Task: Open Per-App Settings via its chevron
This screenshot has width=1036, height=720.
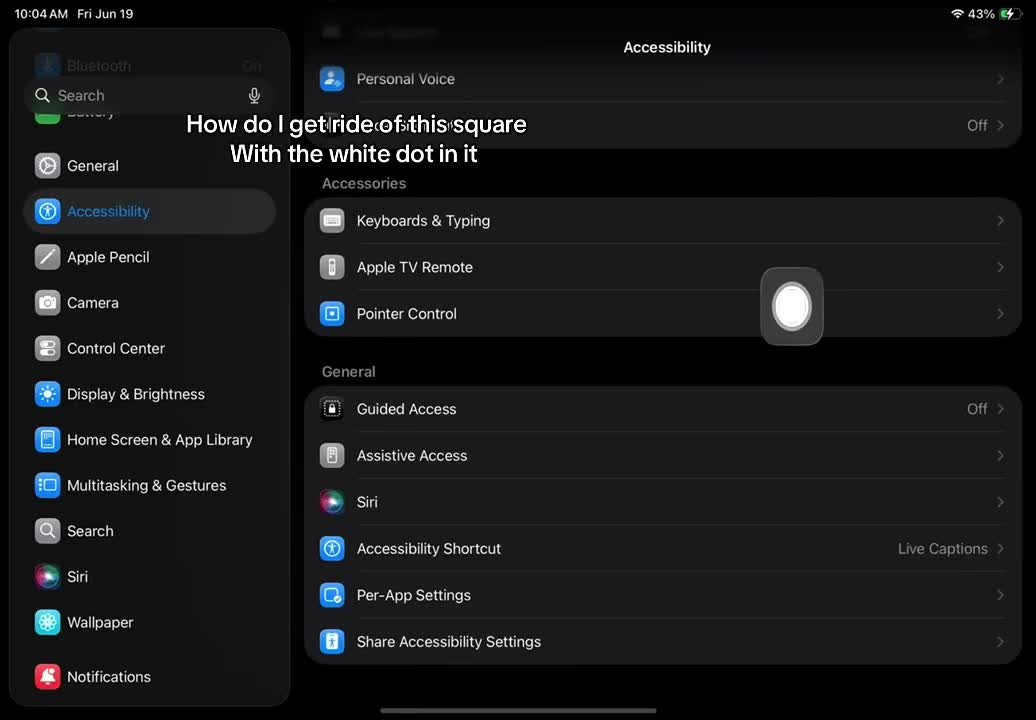Action: (1000, 595)
